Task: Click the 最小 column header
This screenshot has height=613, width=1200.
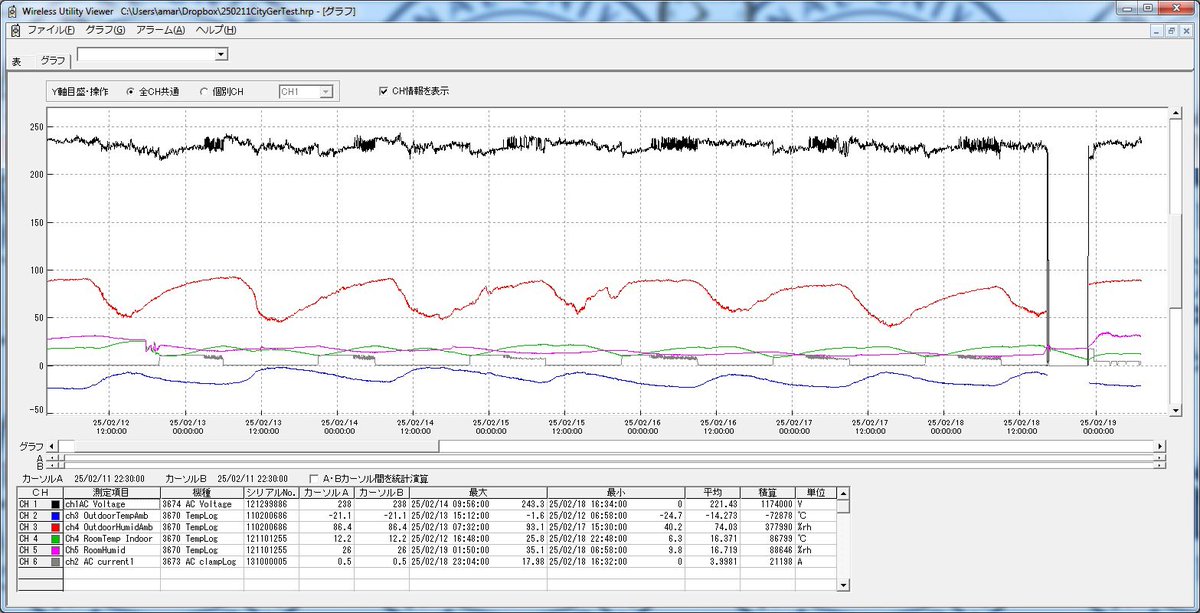Action: pyautogui.click(x=616, y=493)
